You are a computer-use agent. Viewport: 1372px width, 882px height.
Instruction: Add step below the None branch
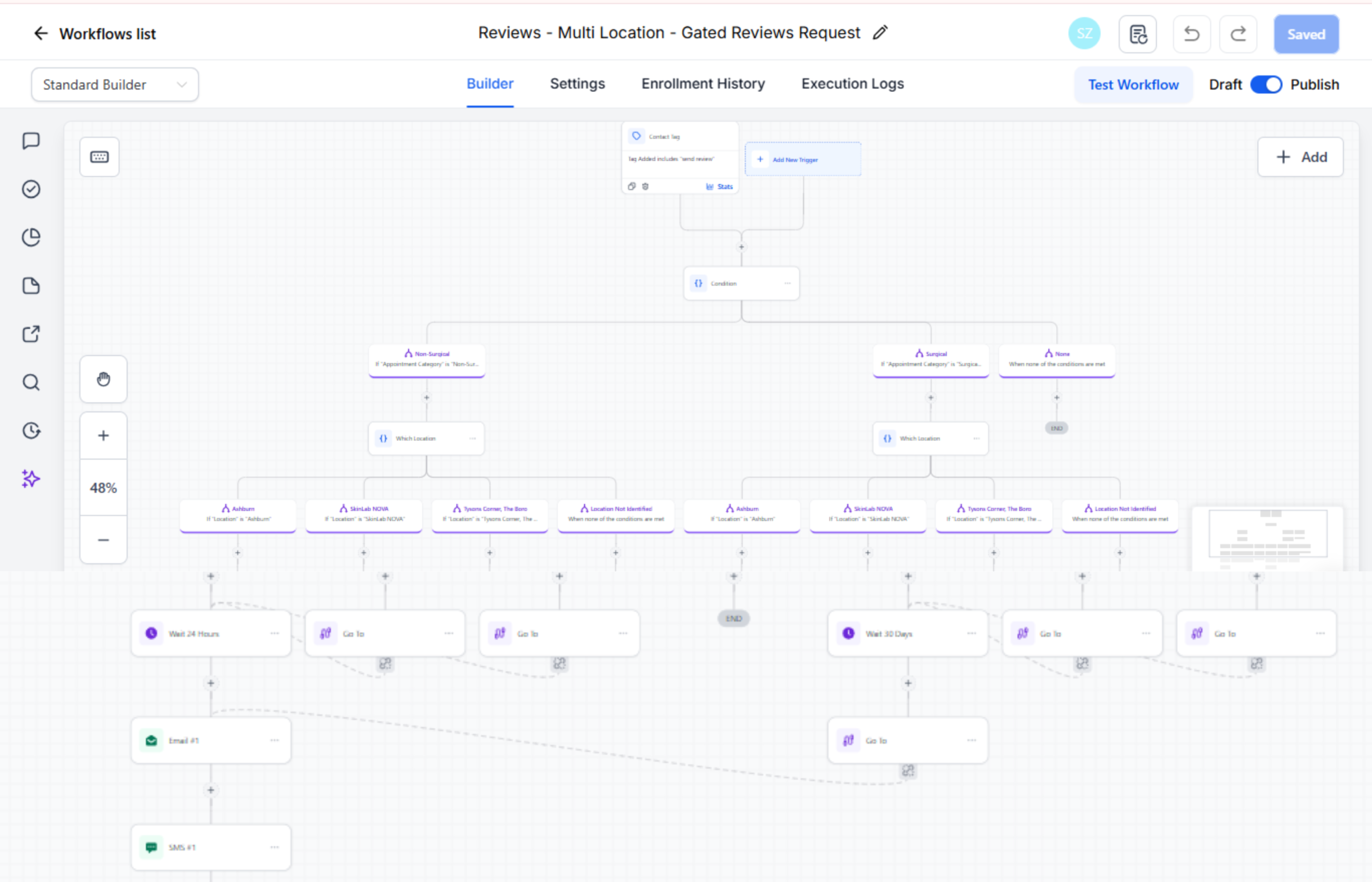(x=1057, y=398)
